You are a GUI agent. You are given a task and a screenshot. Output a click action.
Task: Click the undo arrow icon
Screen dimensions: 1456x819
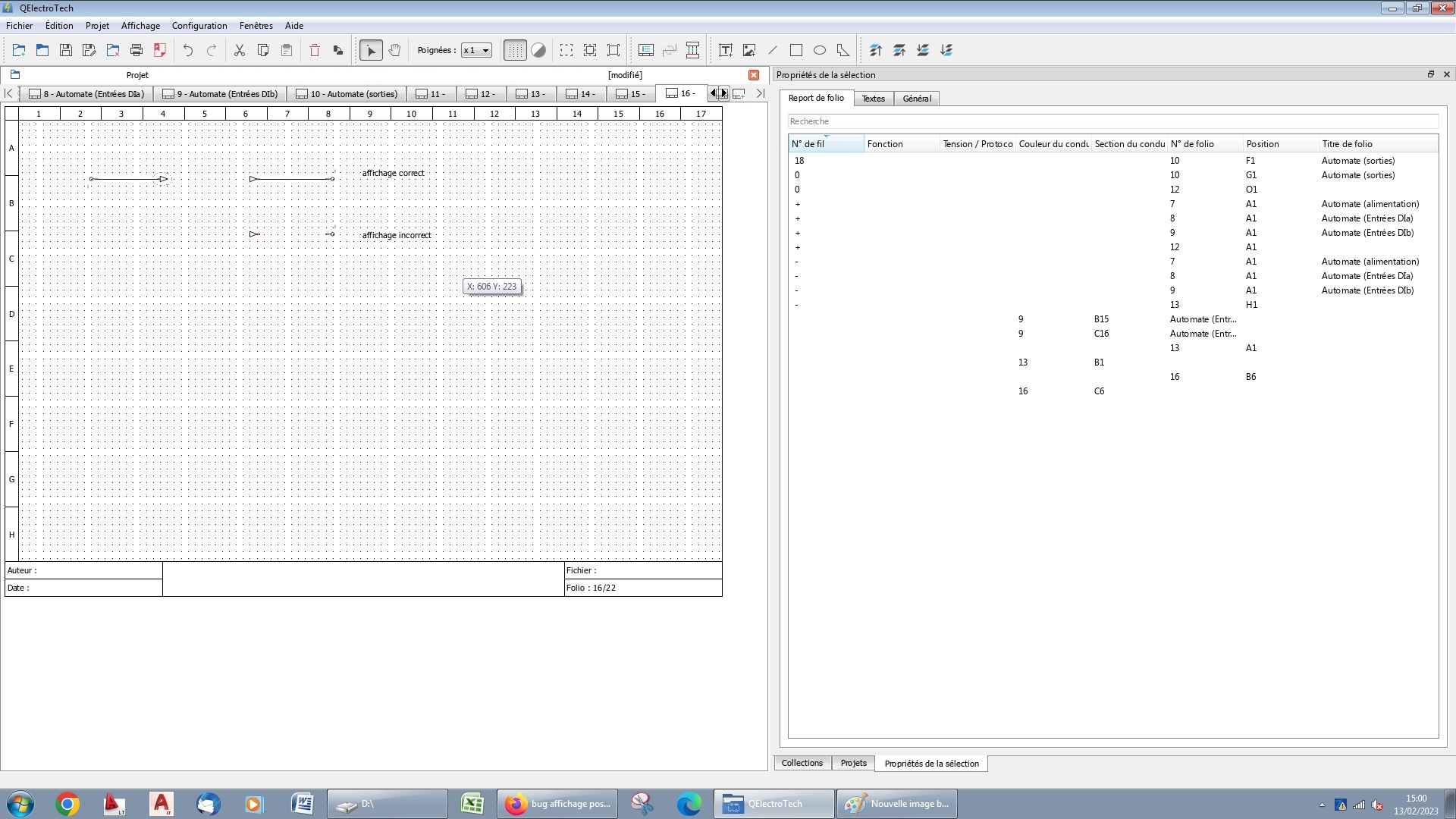pos(188,50)
